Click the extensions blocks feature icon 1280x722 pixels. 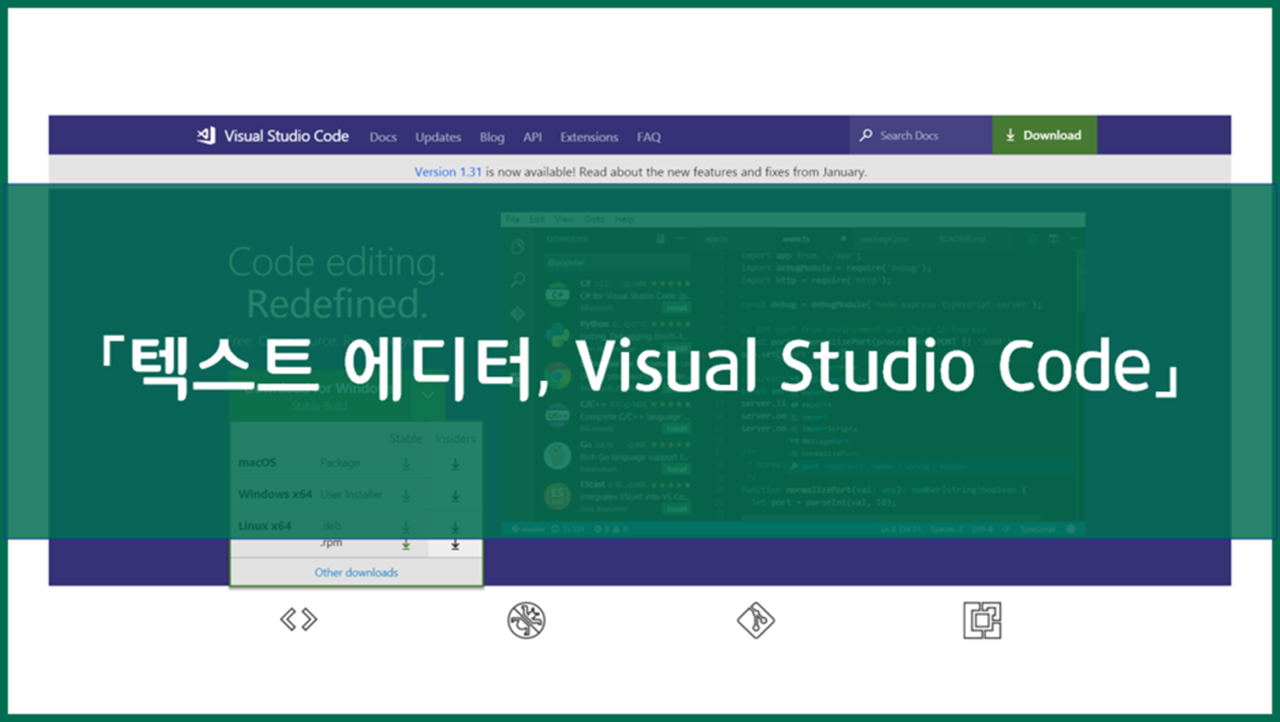pyautogui.click(x=982, y=620)
